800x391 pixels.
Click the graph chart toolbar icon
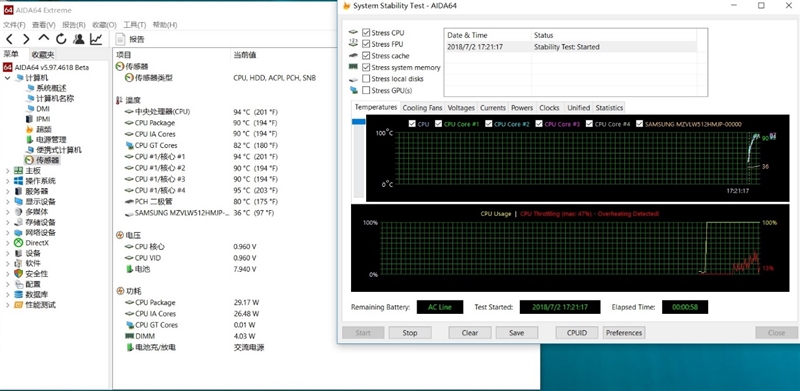point(96,39)
